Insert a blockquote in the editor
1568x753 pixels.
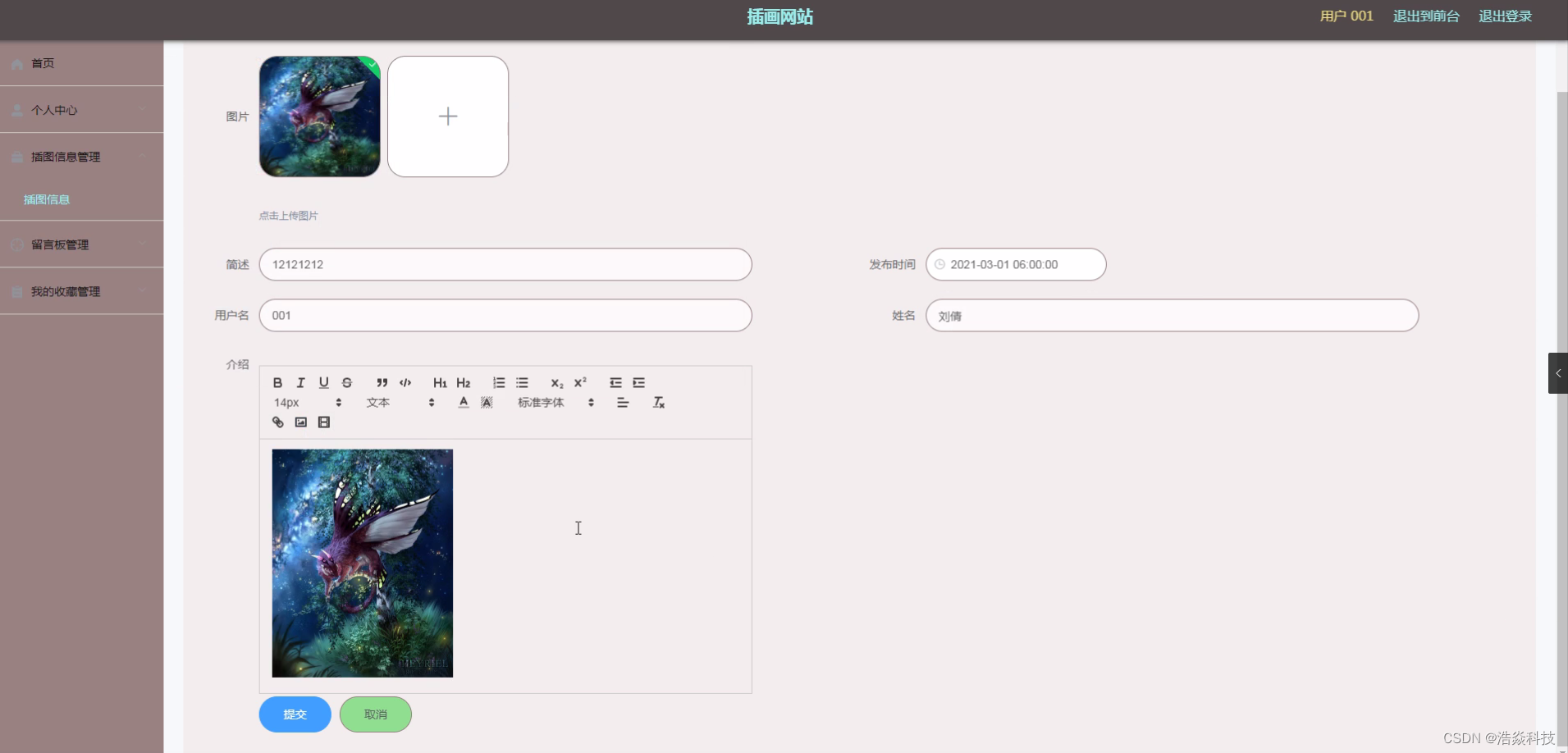coord(382,383)
